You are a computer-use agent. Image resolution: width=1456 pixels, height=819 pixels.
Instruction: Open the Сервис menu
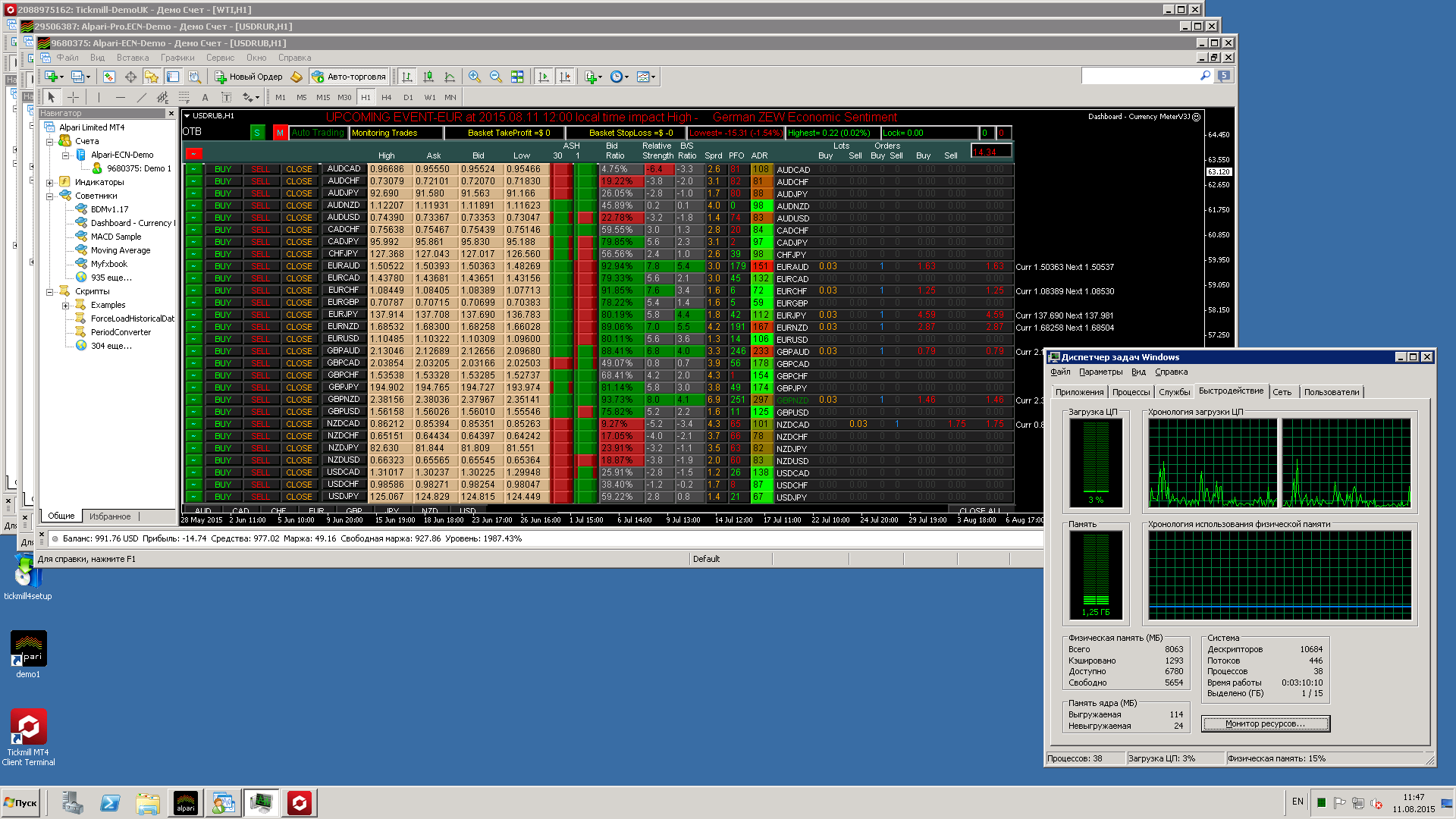coord(220,58)
